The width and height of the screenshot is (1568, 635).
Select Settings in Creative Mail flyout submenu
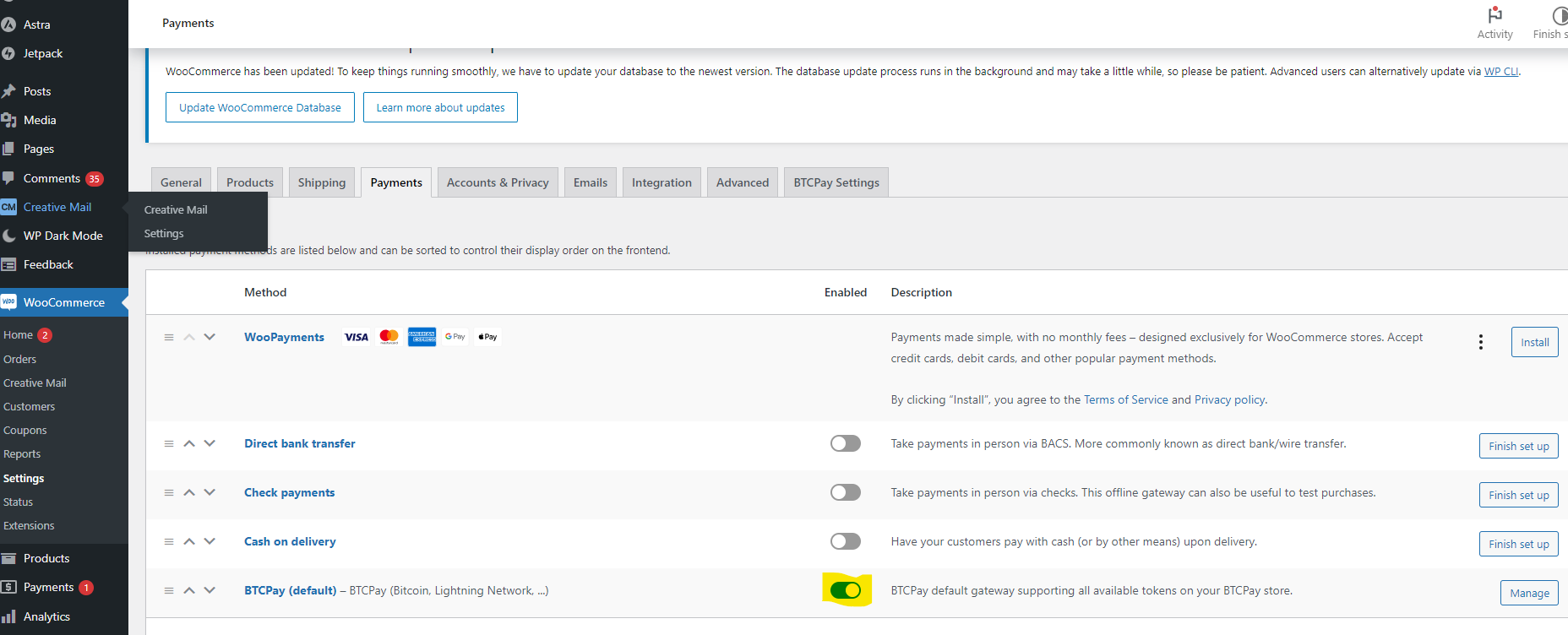tap(164, 233)
